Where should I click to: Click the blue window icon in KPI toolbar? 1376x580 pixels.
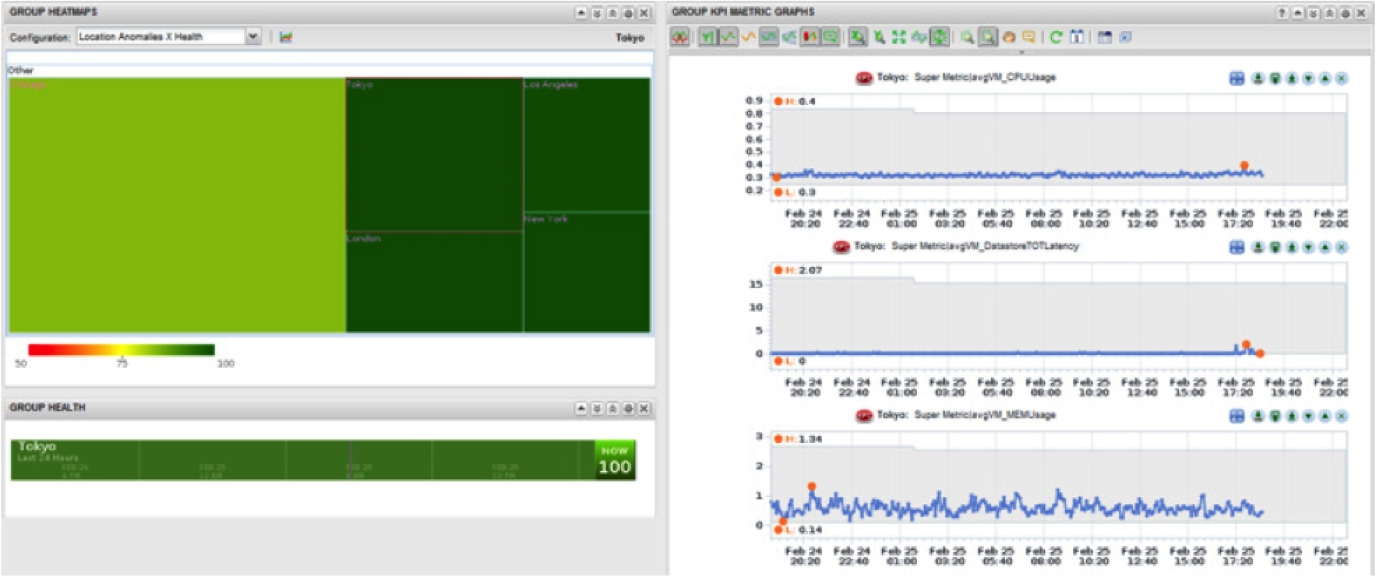pyautogui.click(x=1104, y=37)
